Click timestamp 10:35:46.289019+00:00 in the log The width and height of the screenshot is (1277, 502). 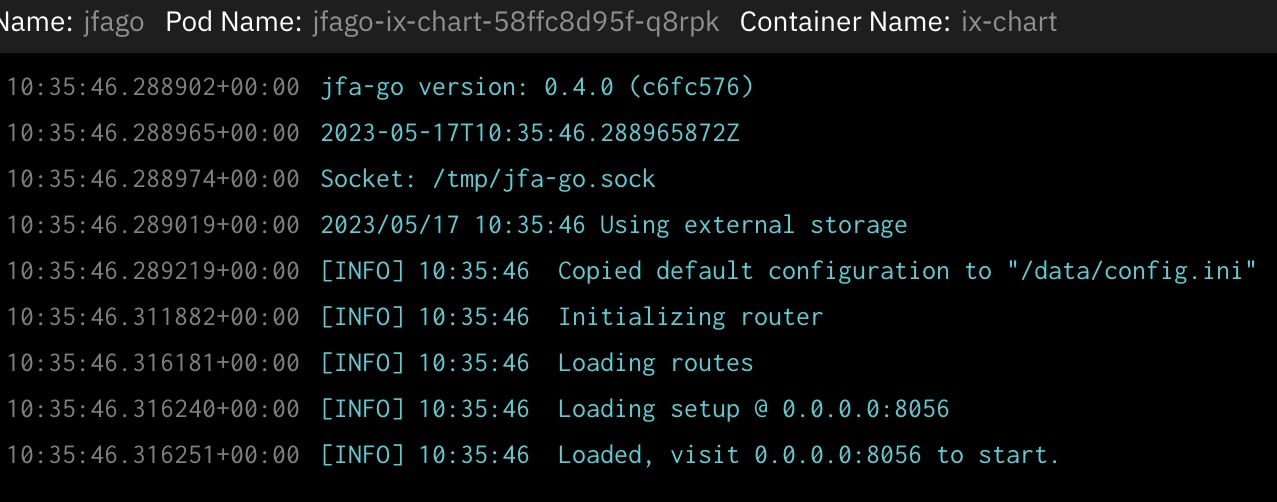point(153,225)
